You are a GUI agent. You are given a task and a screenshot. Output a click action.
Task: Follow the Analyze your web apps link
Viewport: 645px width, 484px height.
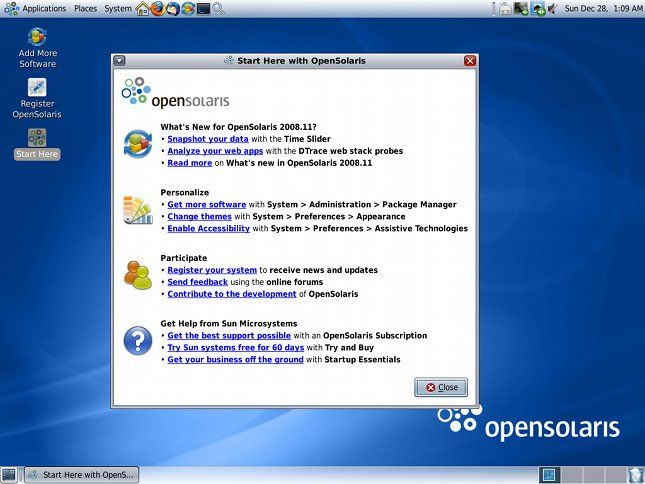click(x=215, y=151)
